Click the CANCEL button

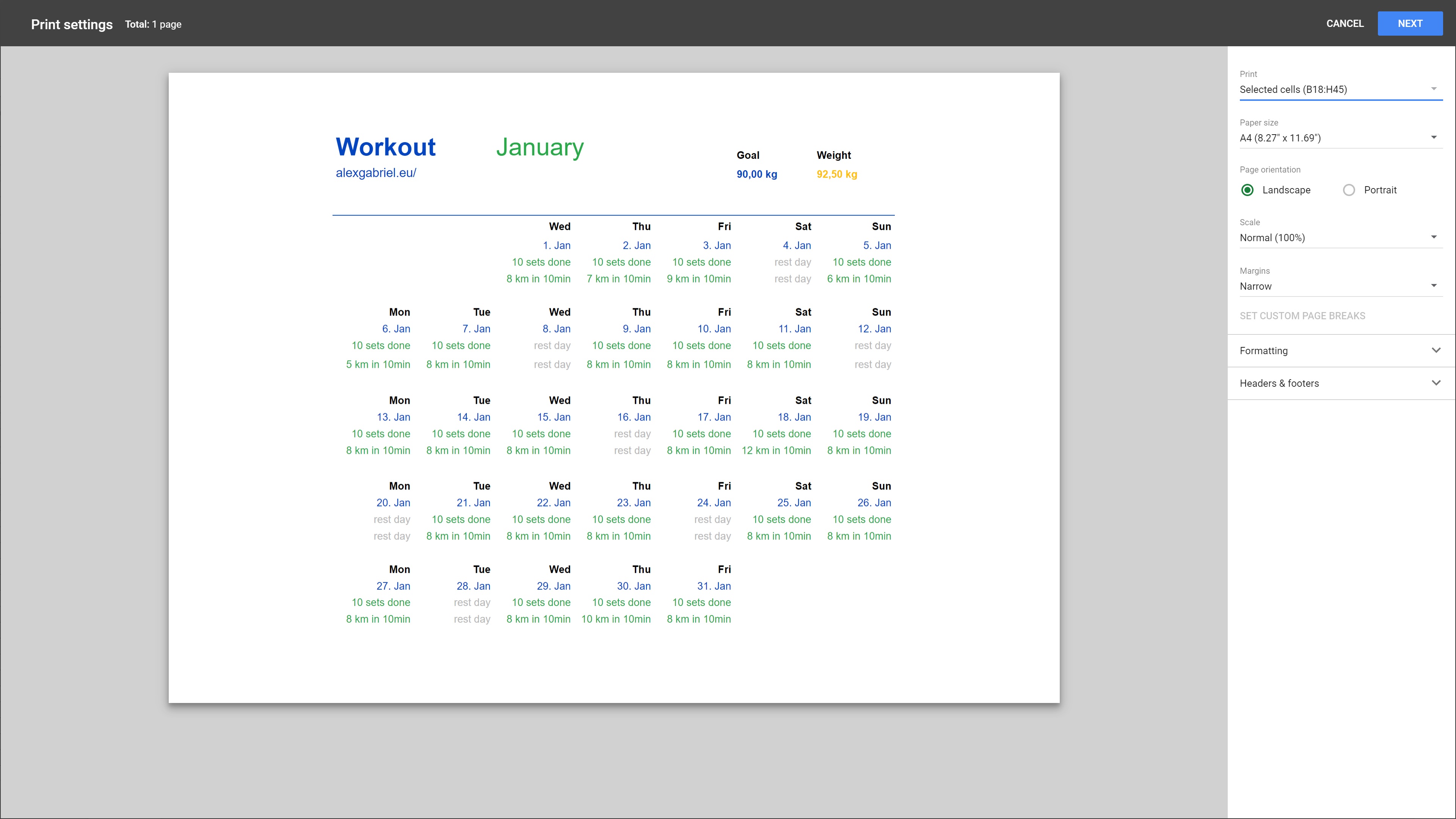pyautogui.click(x=1345, y=24)
